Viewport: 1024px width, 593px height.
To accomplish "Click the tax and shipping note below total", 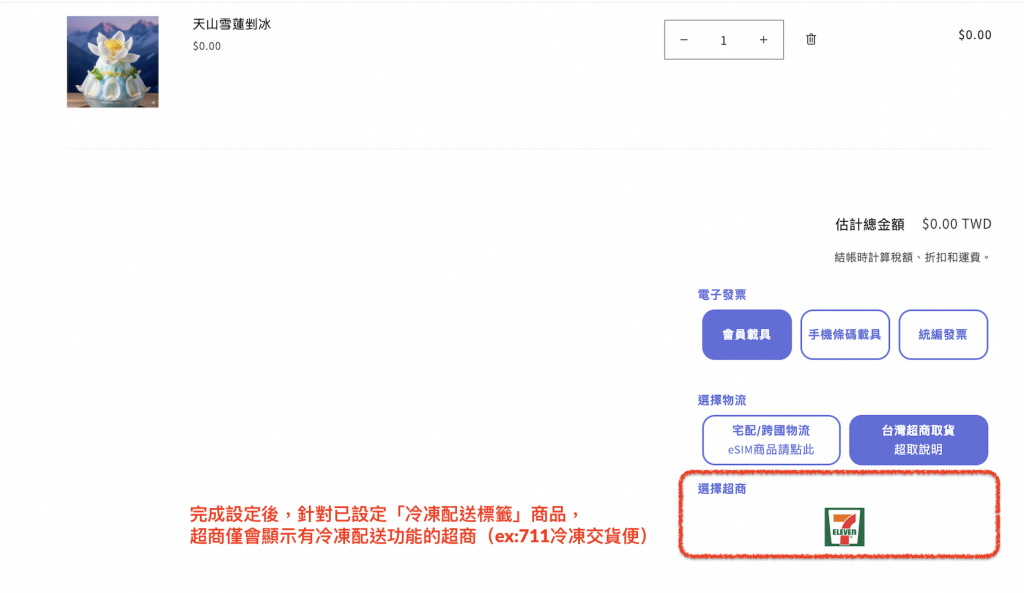I will click(912, 257).
